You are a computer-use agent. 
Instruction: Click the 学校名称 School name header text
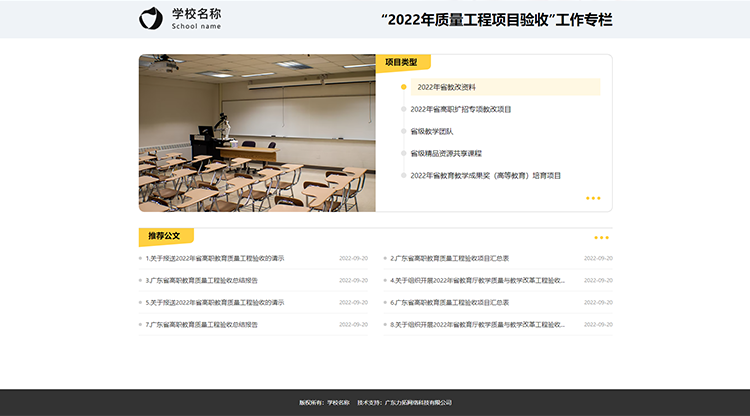(196, 19)
